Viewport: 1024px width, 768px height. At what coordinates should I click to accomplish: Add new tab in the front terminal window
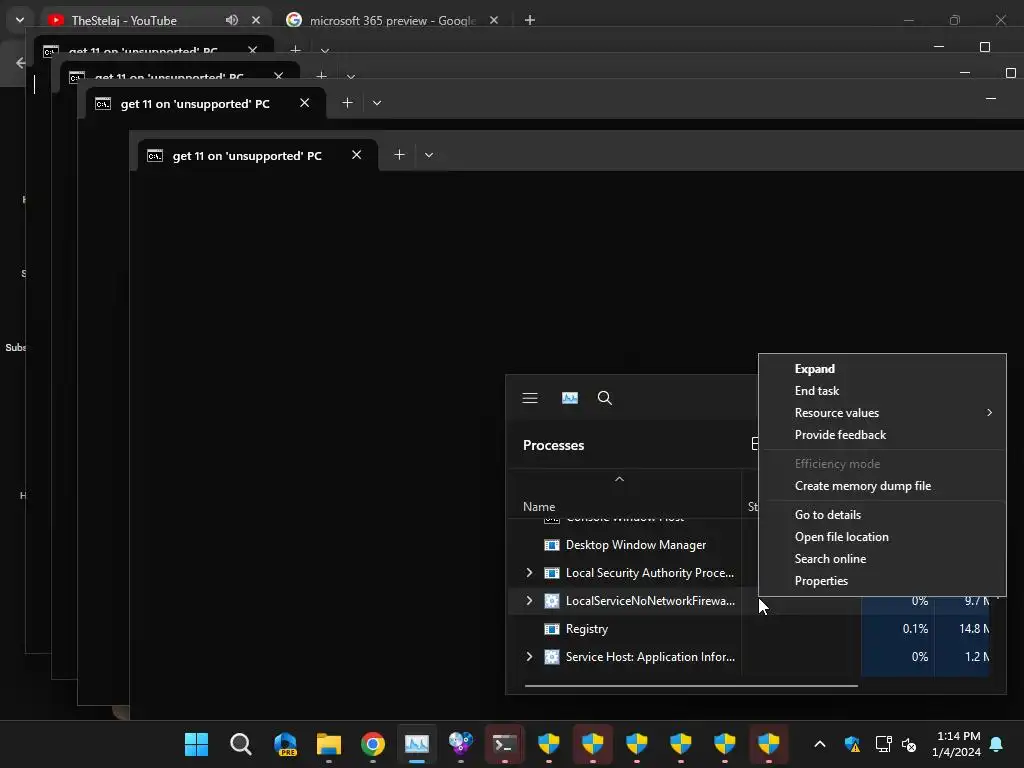tap(399, 155)
